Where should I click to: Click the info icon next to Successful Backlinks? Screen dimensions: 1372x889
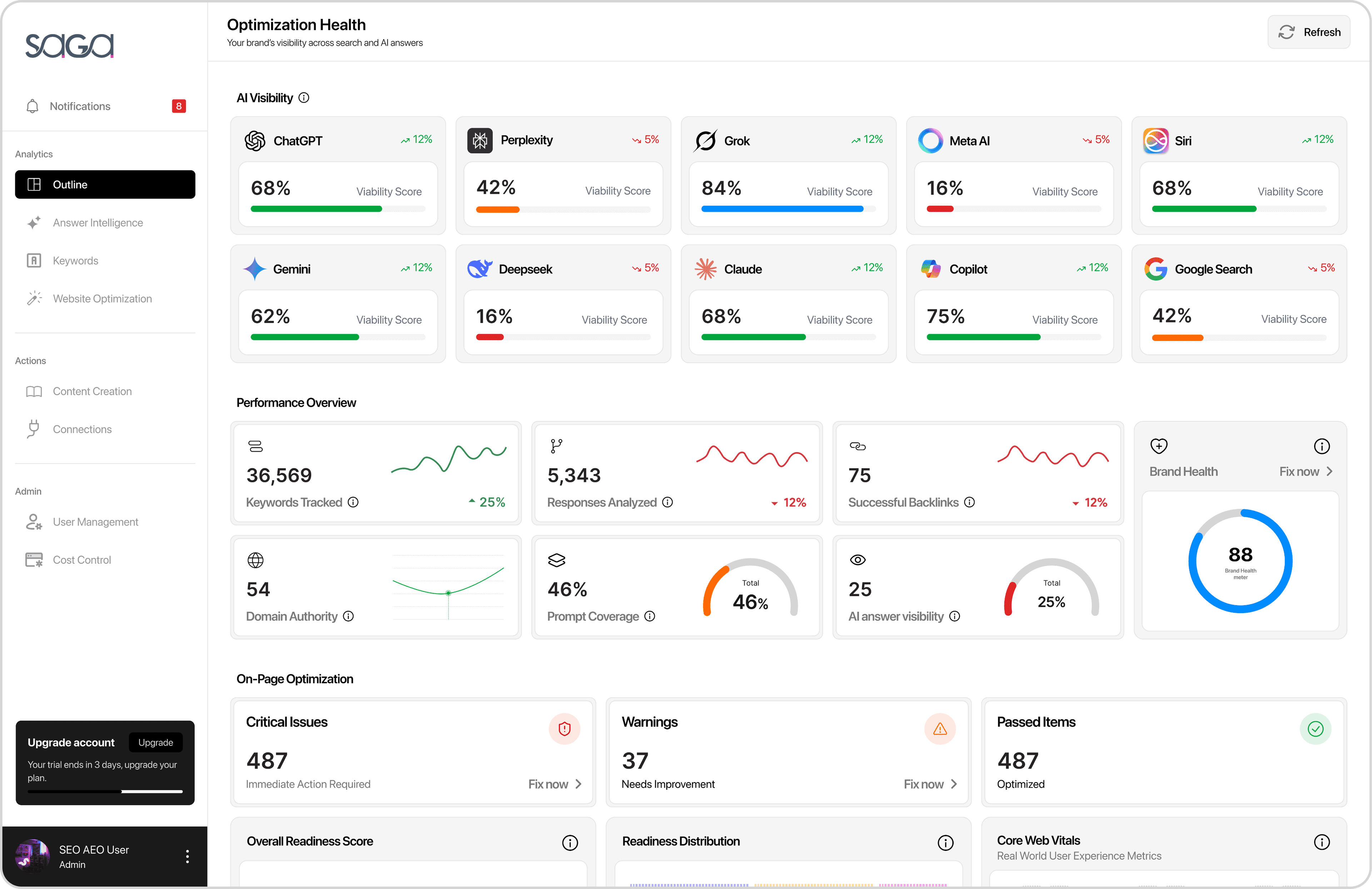[x=970, y=503]
